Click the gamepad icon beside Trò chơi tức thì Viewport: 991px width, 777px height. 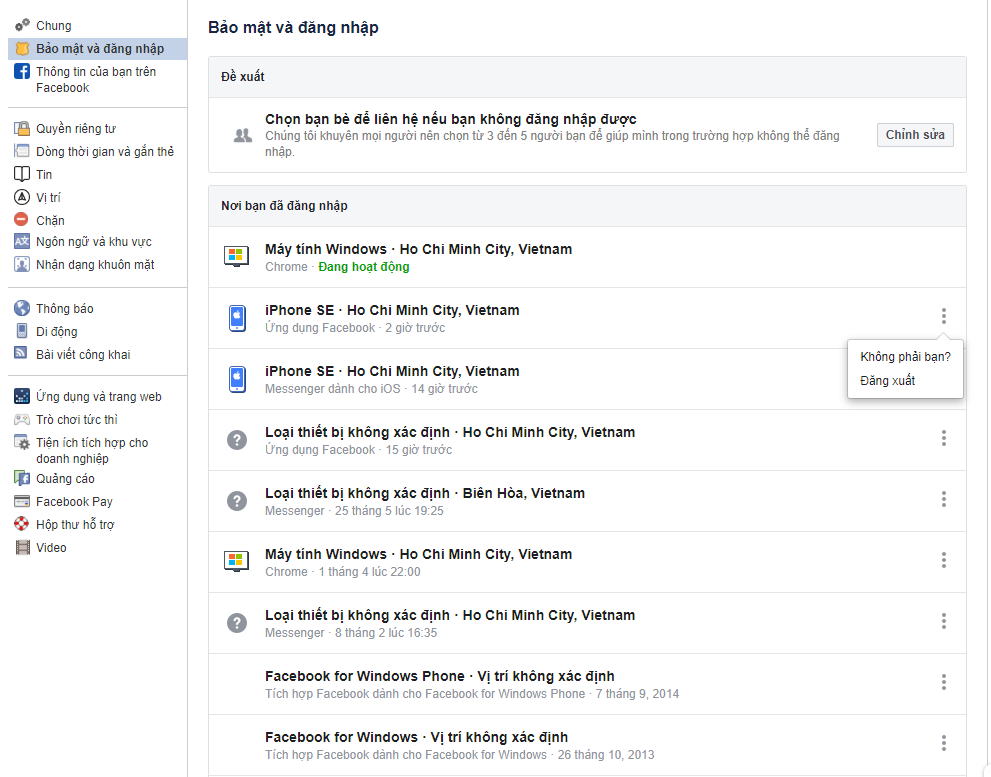[22, 419]
